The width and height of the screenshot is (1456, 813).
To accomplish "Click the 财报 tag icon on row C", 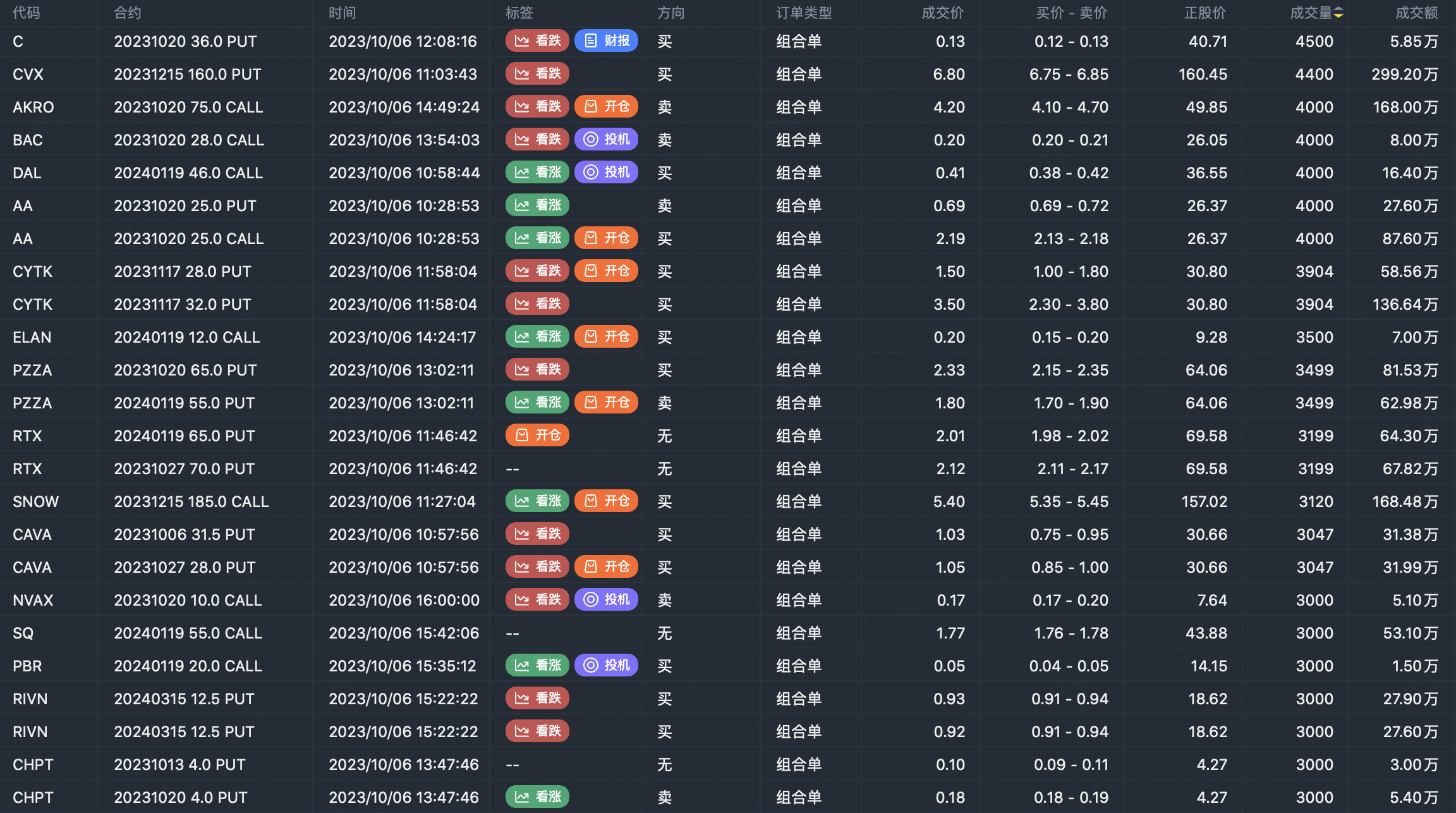I will click(x=591, y=41).
